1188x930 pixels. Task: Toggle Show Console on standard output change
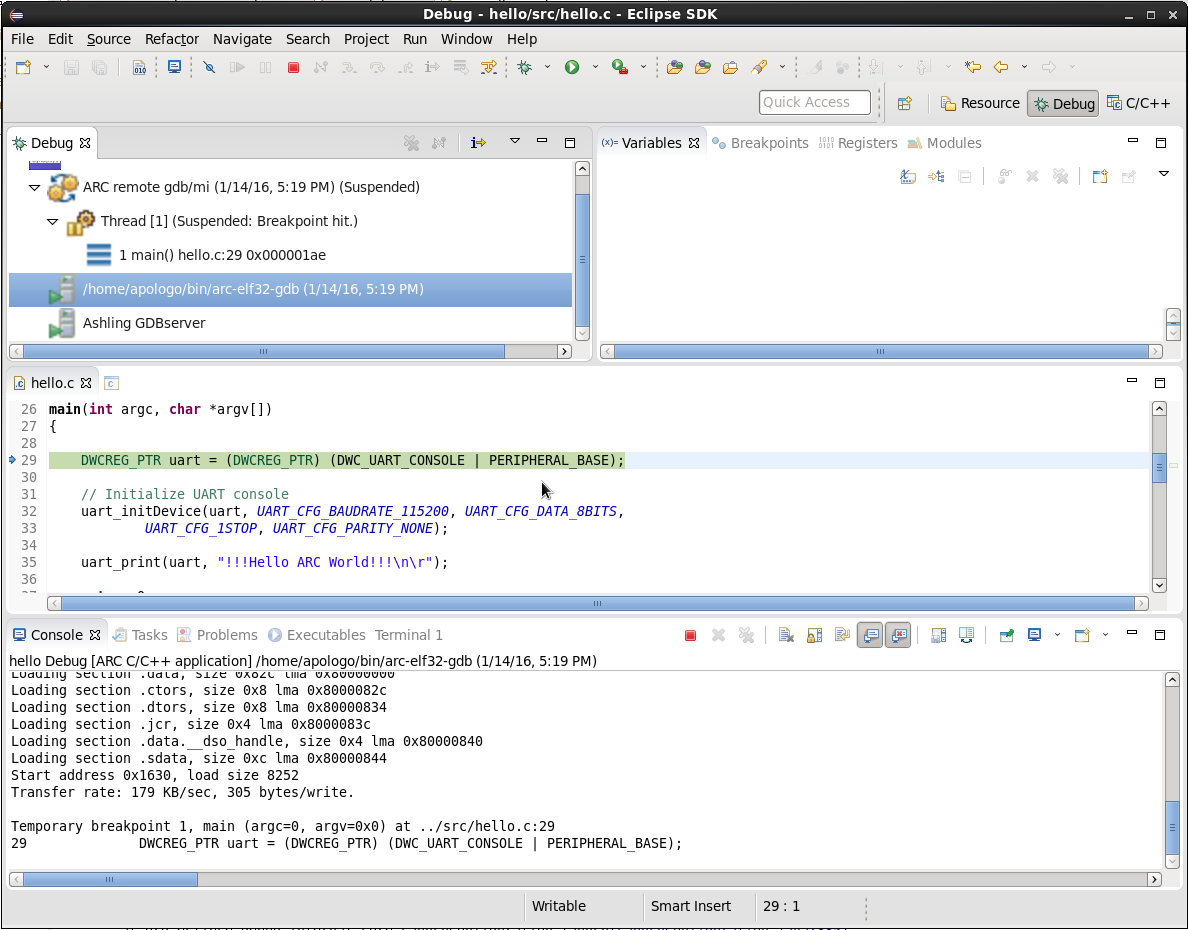point(871,635)
